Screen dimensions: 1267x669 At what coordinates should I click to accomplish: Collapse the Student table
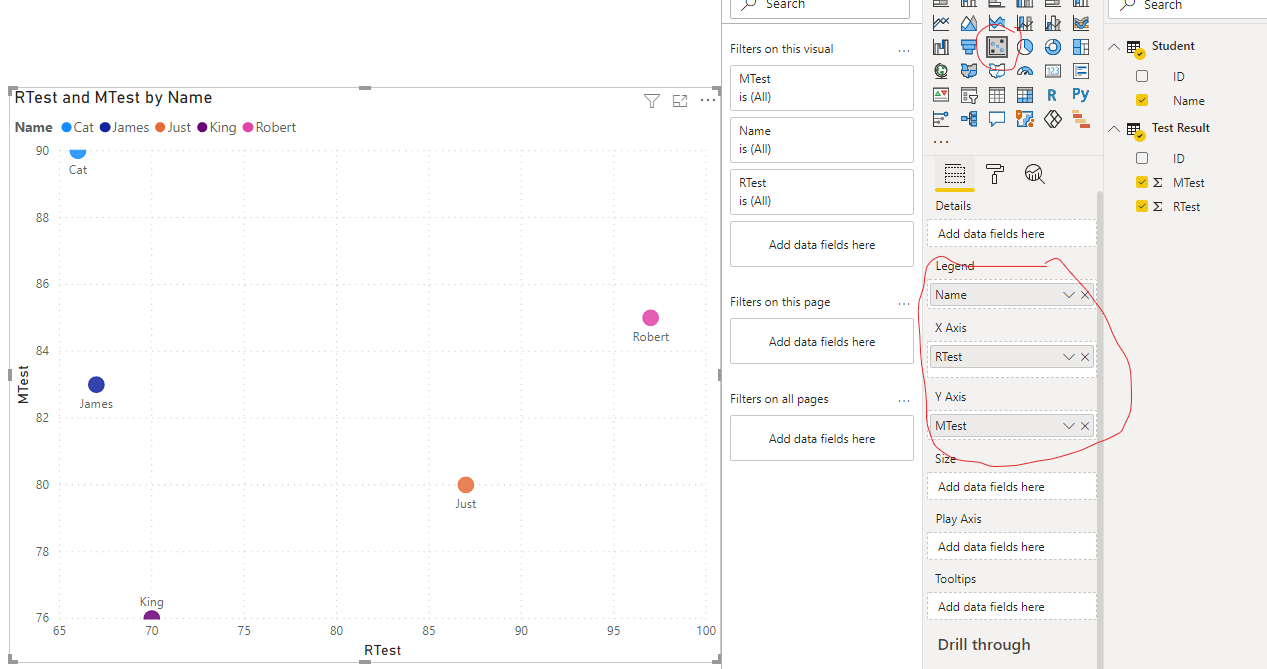click(x=1115, y=46)
